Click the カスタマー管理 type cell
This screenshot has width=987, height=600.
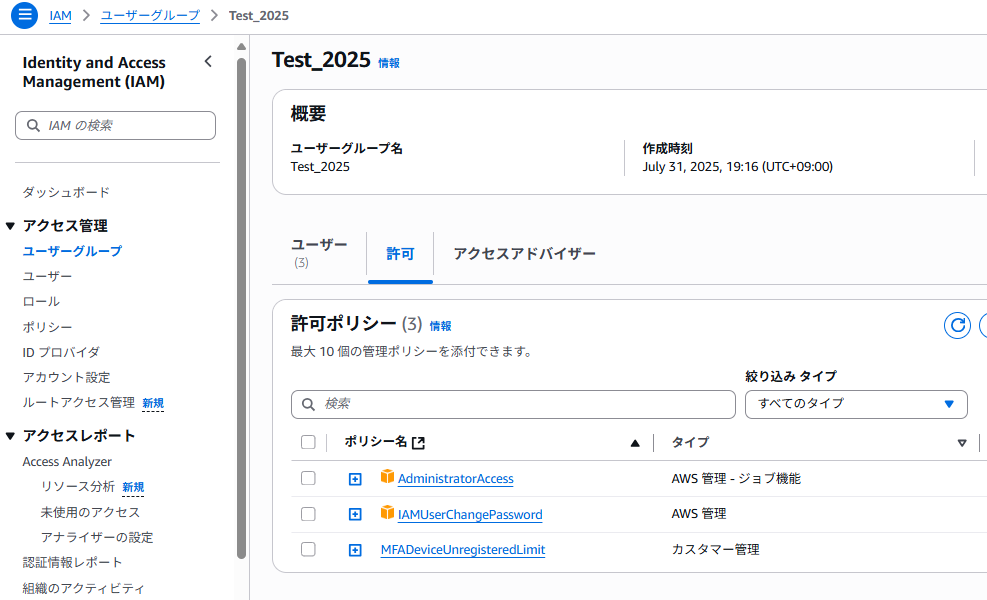(x=715, y=550)
